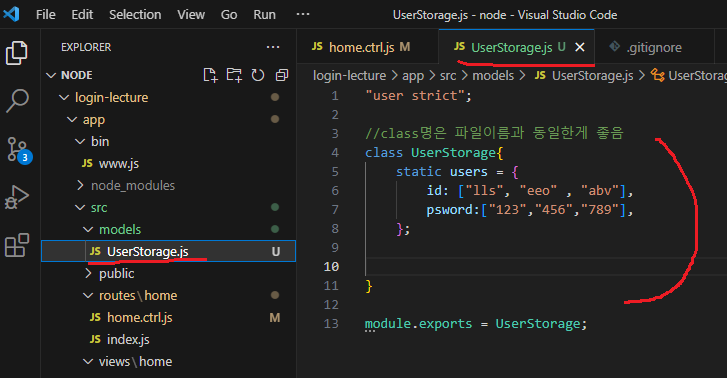The width and height of the screenshot is (727, 378).
Task: Click the VS Code logo icon
Action: [11, 14]
